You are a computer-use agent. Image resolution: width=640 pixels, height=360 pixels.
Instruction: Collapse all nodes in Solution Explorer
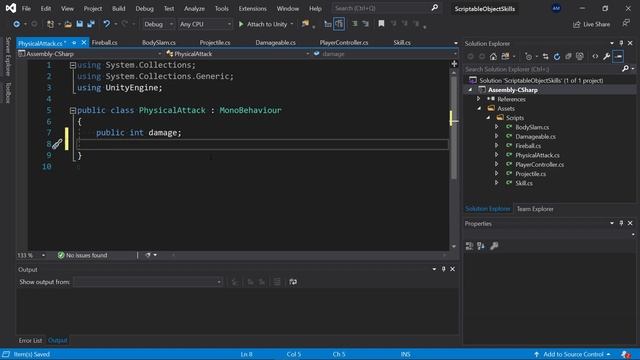click(568, 56)
